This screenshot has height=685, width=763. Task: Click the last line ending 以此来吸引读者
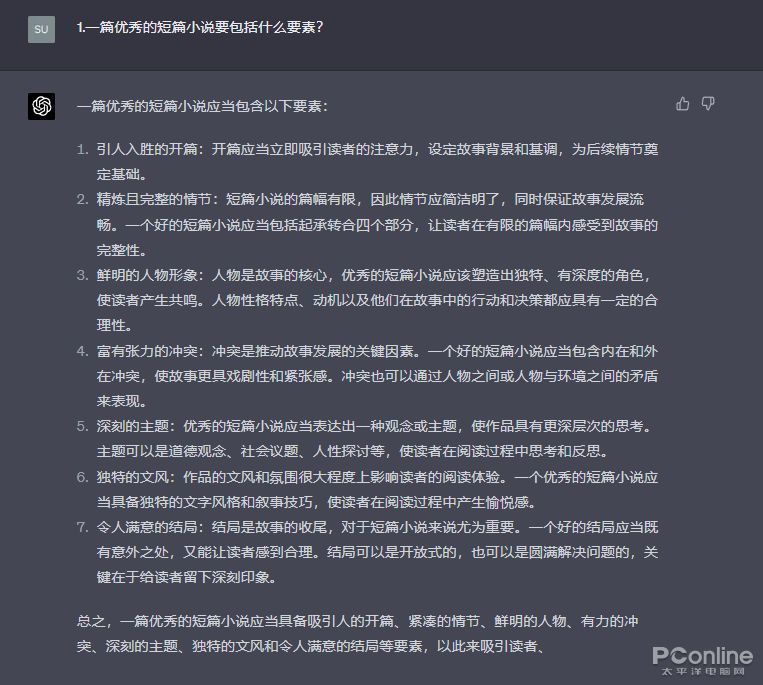(x=310, y=646)
